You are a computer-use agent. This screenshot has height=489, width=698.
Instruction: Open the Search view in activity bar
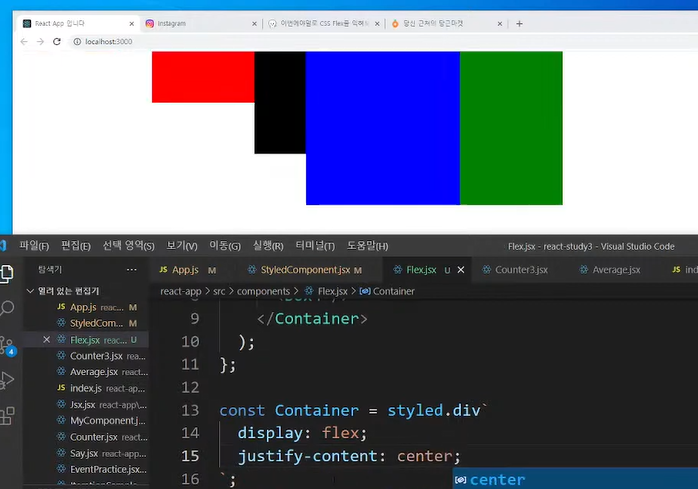pyautogui.click(x=7, y=308)
